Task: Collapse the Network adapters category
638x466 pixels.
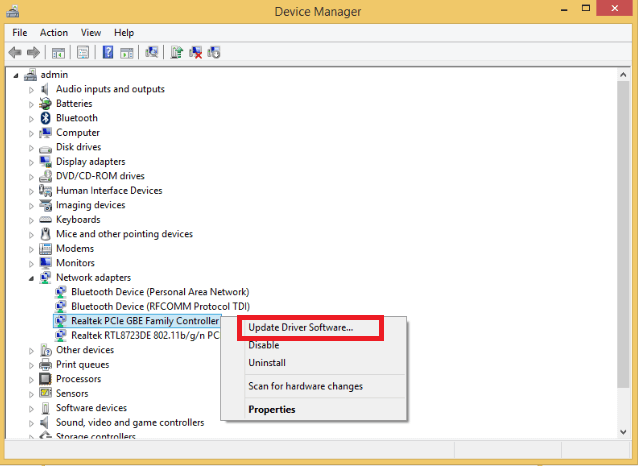Action: coord(31,278)
